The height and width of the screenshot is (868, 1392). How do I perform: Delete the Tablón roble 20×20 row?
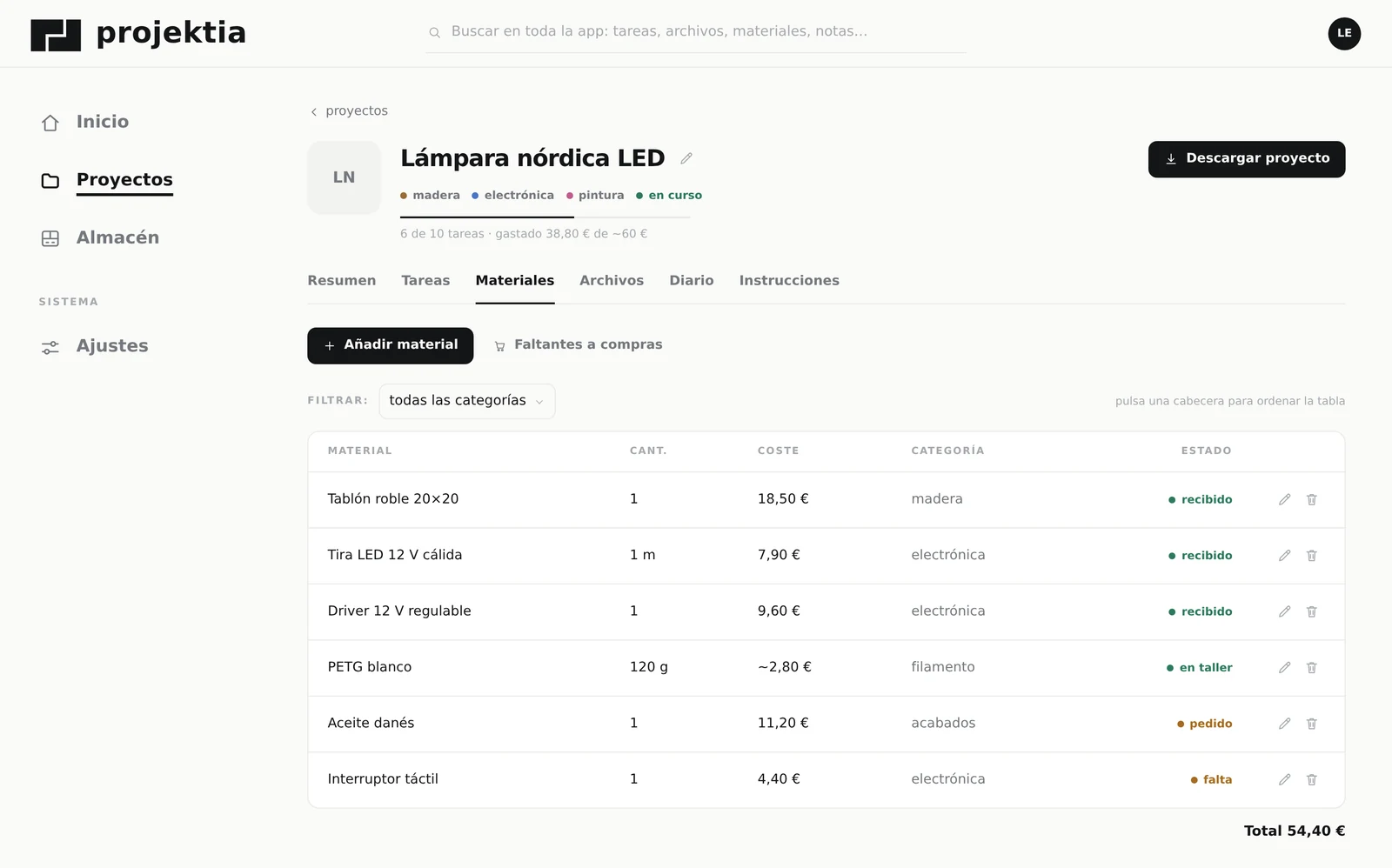[1311, 499]
